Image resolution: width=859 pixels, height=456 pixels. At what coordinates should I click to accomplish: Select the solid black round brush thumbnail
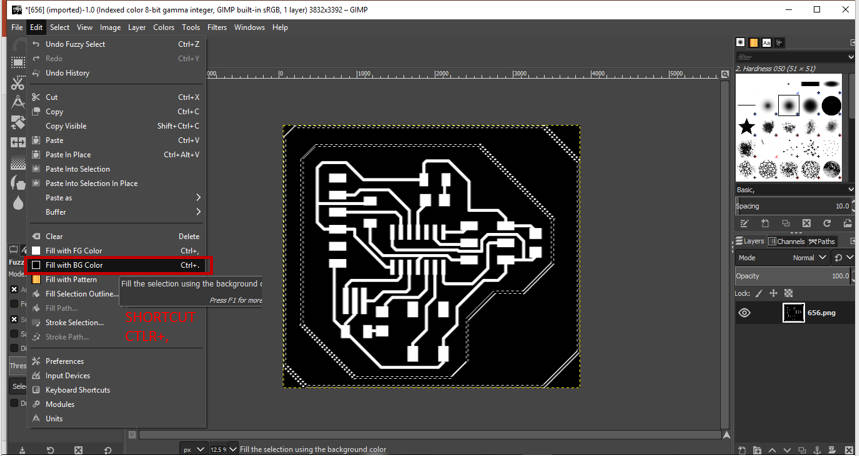pyautogui.click(x=831, y=105)
